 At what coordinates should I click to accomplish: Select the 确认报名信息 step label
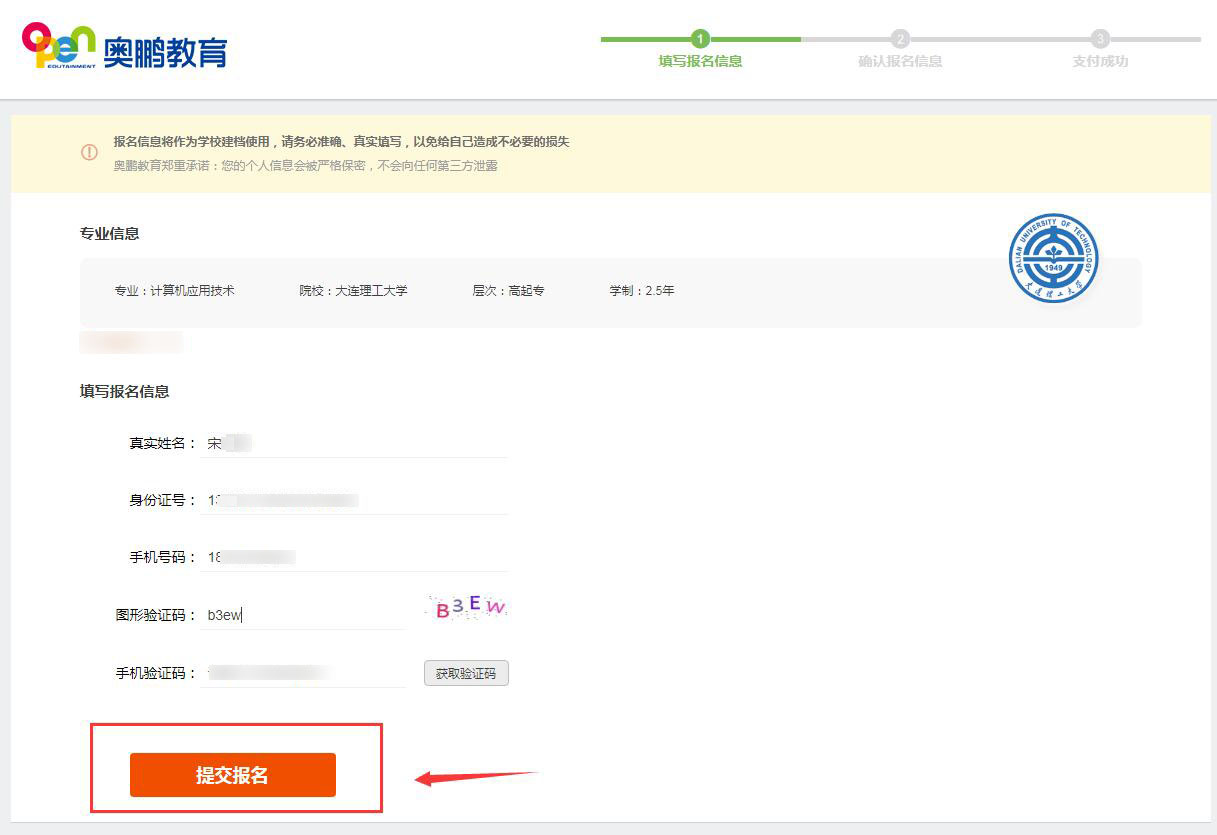click(x=899, y=60)
